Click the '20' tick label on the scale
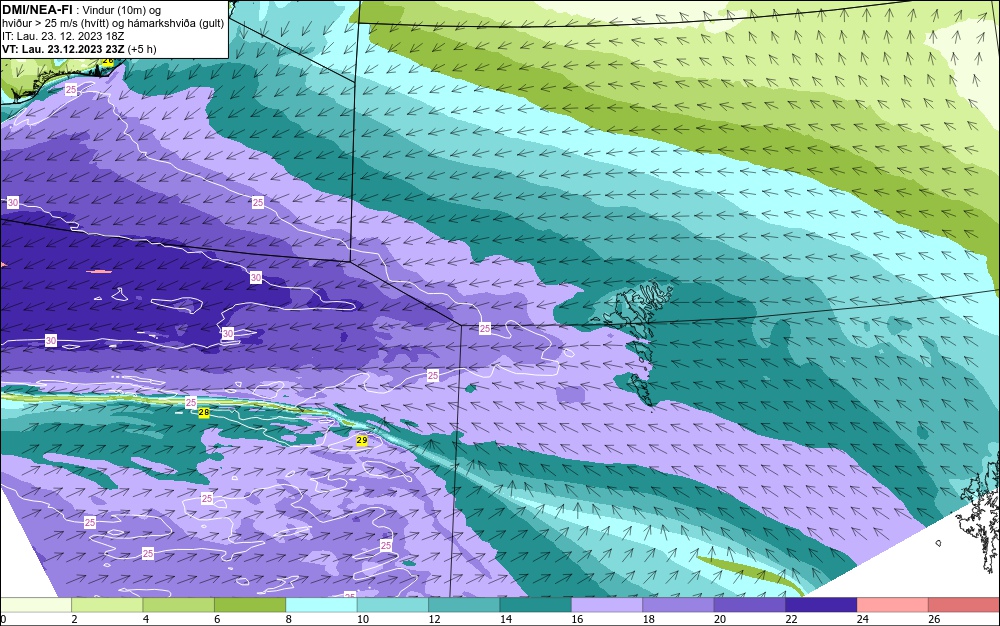 pyautogui.click(x=720, y=619)
